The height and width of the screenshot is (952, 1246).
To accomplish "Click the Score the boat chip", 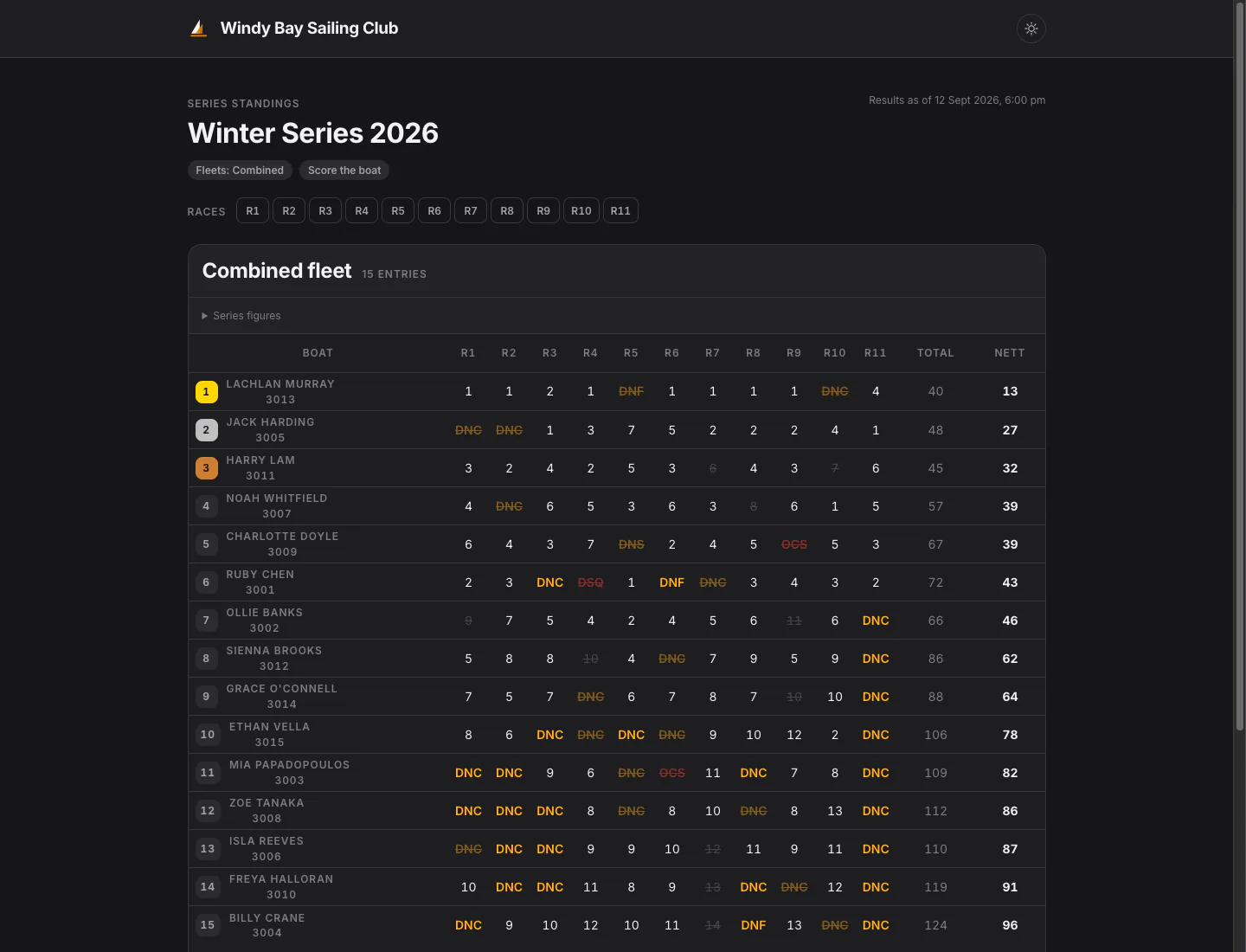I will click(344, 170).
